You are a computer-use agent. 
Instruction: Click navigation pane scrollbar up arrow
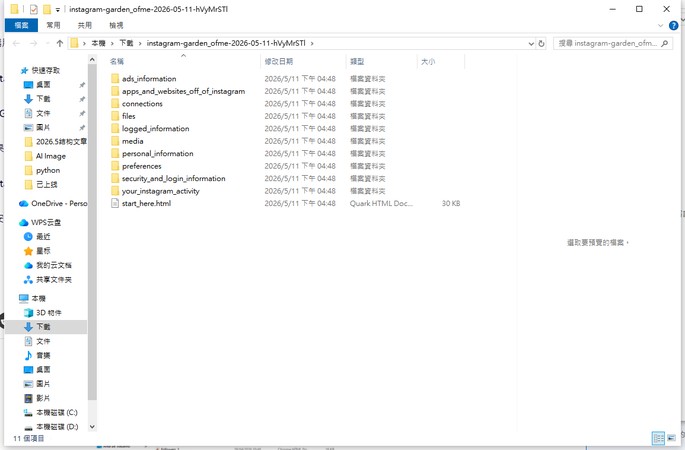(92, 59)
